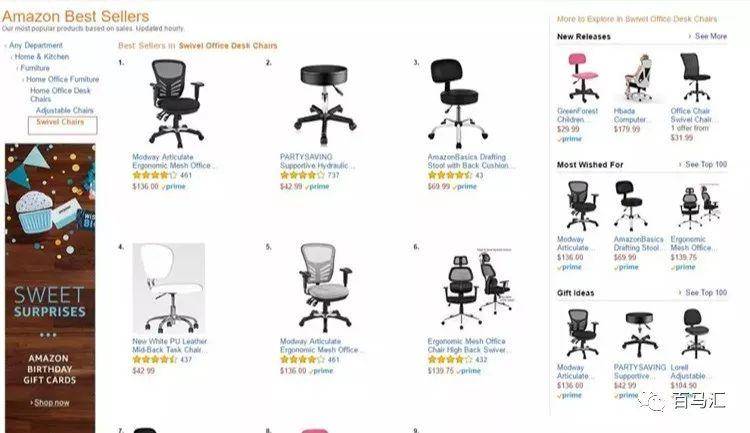The height and width of the screenshot is (433, 750).
Task: Click Shop now on birthday gift cards banner
Action: pyautogui.click(x=52, y=403)
